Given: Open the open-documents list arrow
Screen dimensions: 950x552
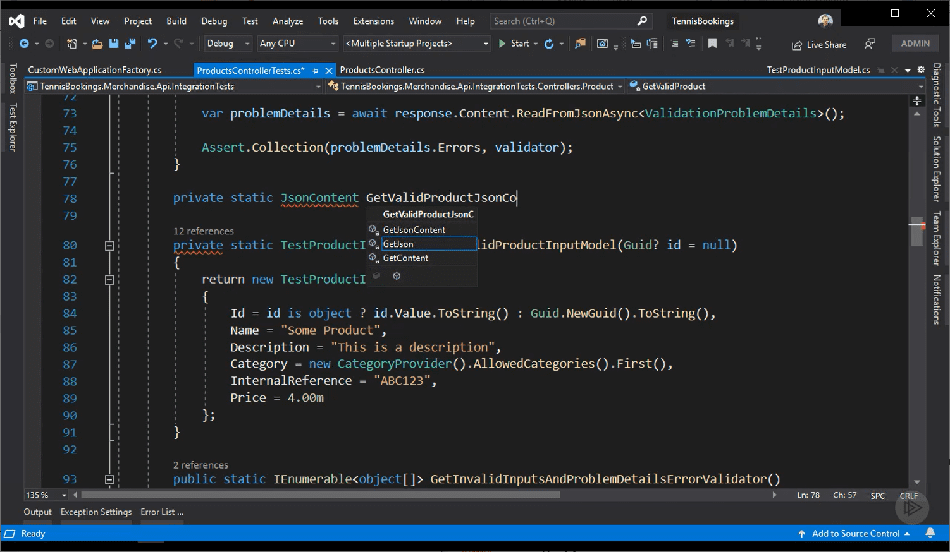Looking at the screenshot, I should (x=908, y=70).
